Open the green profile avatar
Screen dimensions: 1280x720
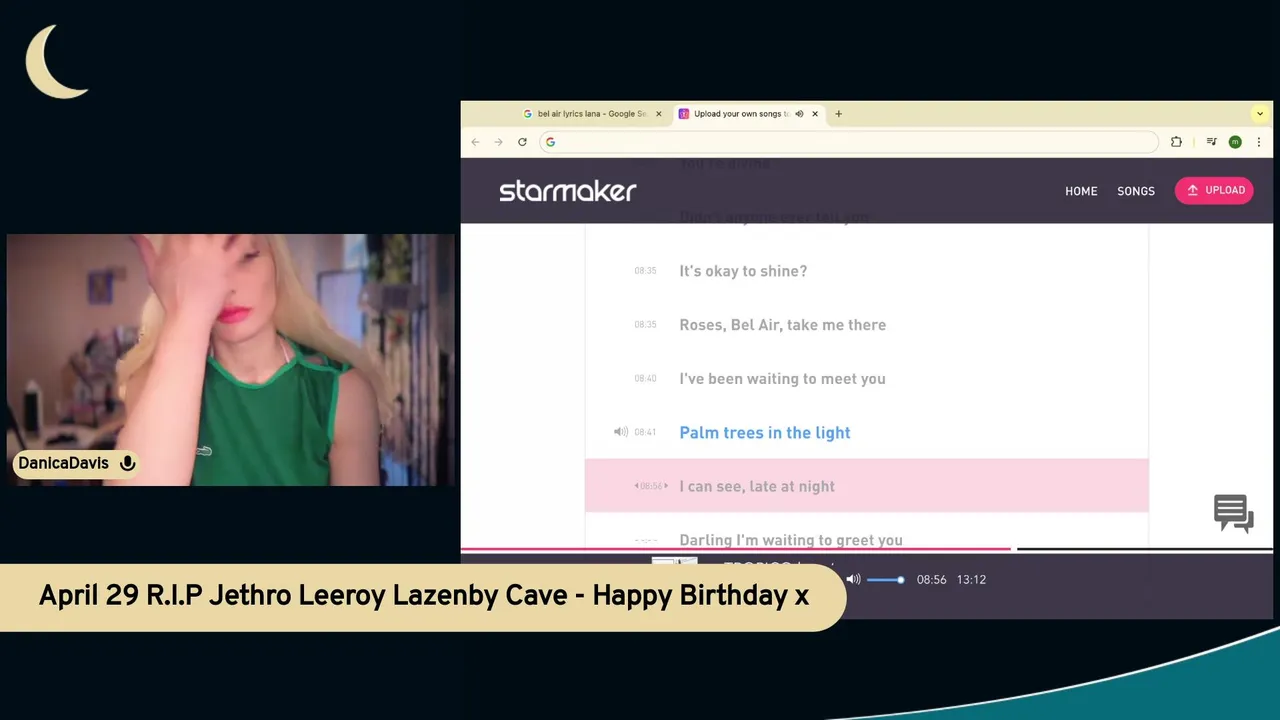(1235, 142)
